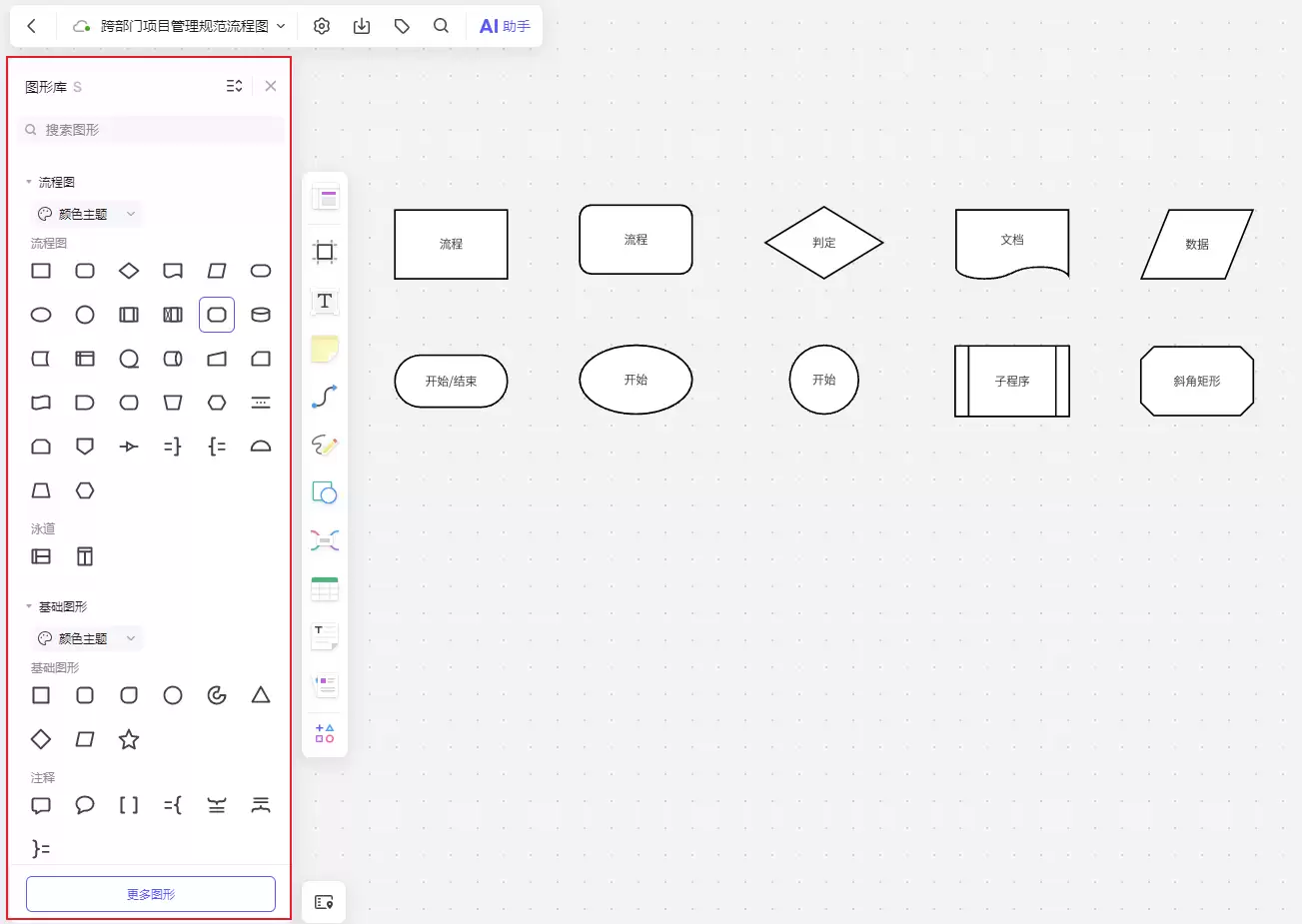Select the internal storage shape
The width and height of the screenshot is (1302, 924).
tap(85, 359)
